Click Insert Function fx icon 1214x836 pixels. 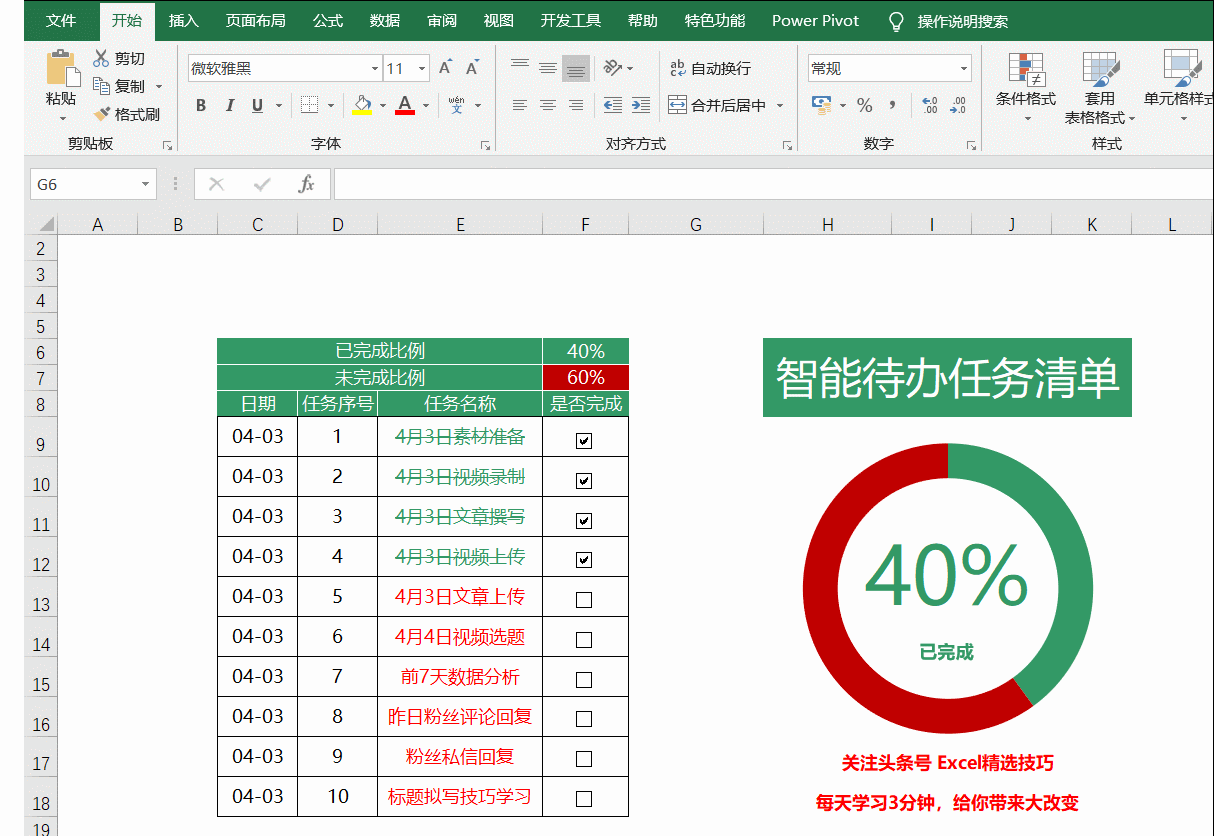[307, 184]
